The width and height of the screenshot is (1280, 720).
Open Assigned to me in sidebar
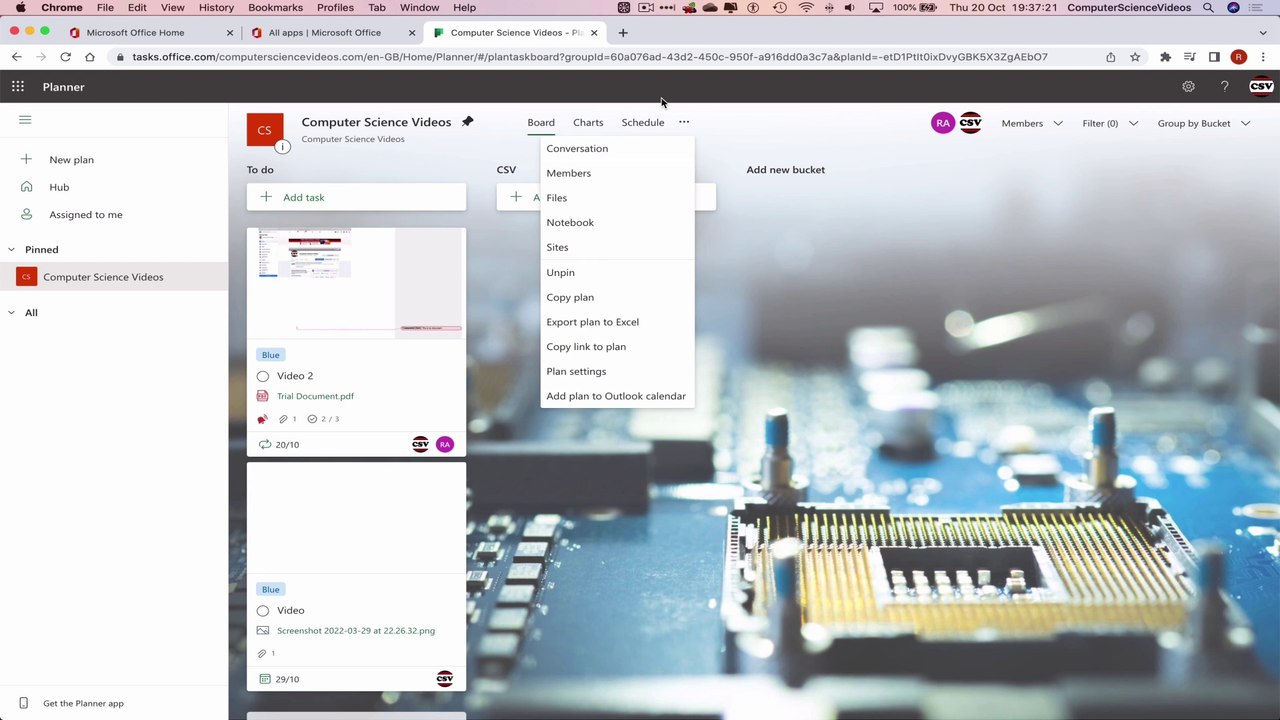[114, 214]
